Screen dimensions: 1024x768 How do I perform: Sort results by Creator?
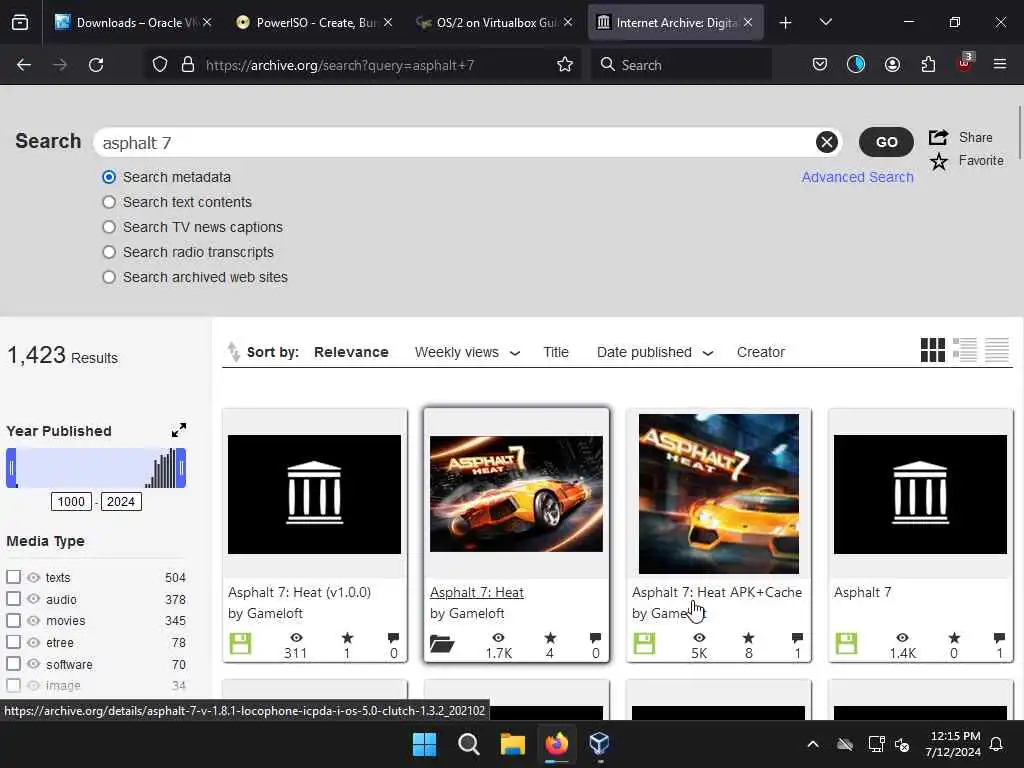pos(760,352)
